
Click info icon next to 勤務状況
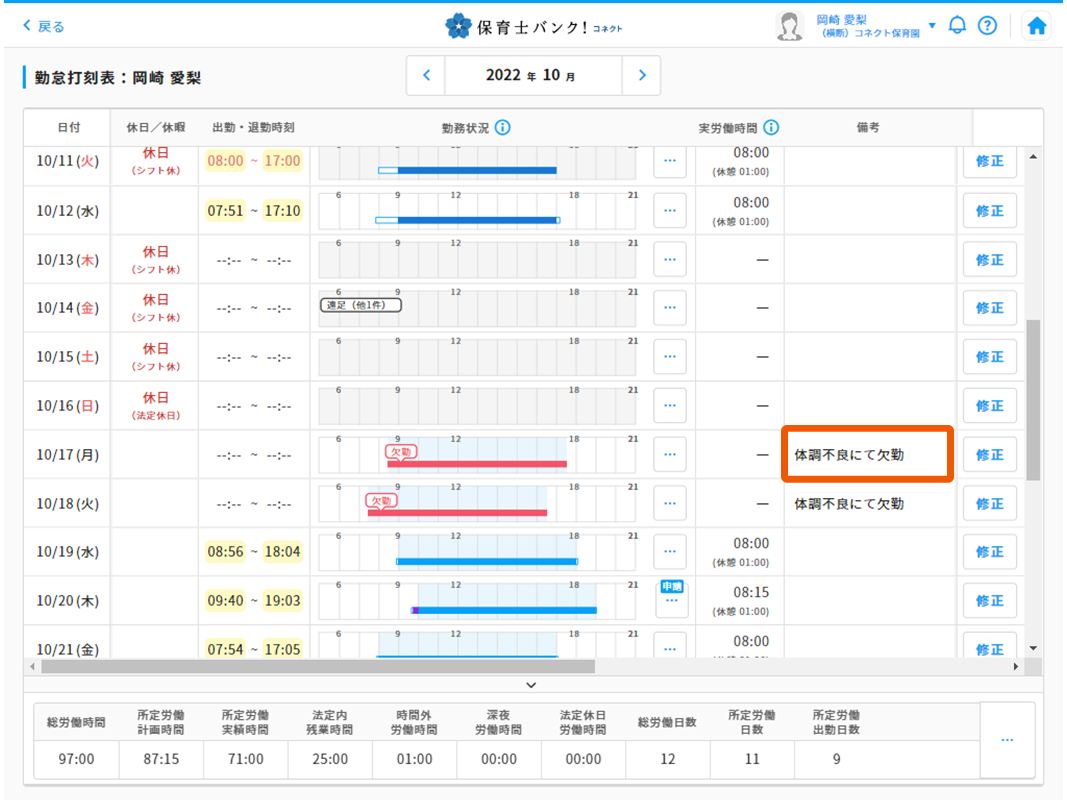[503, 128]
